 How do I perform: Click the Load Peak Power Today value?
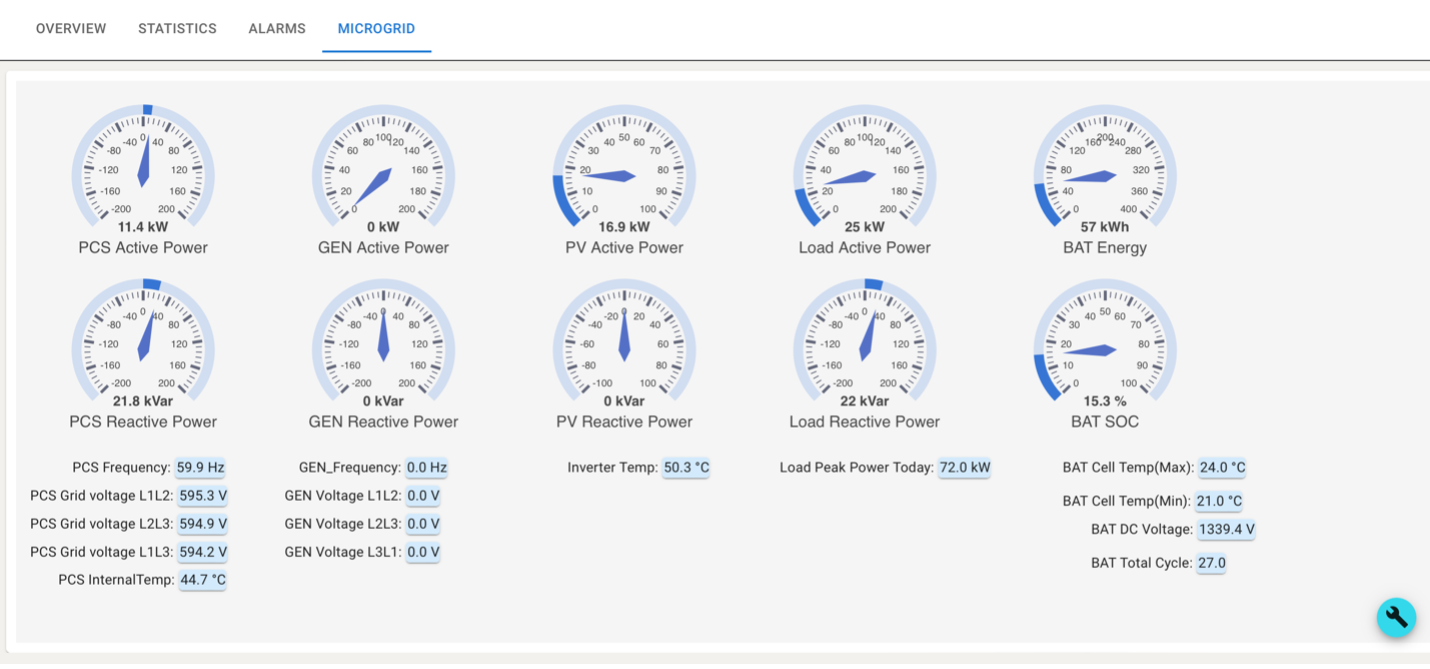(963, 467)
